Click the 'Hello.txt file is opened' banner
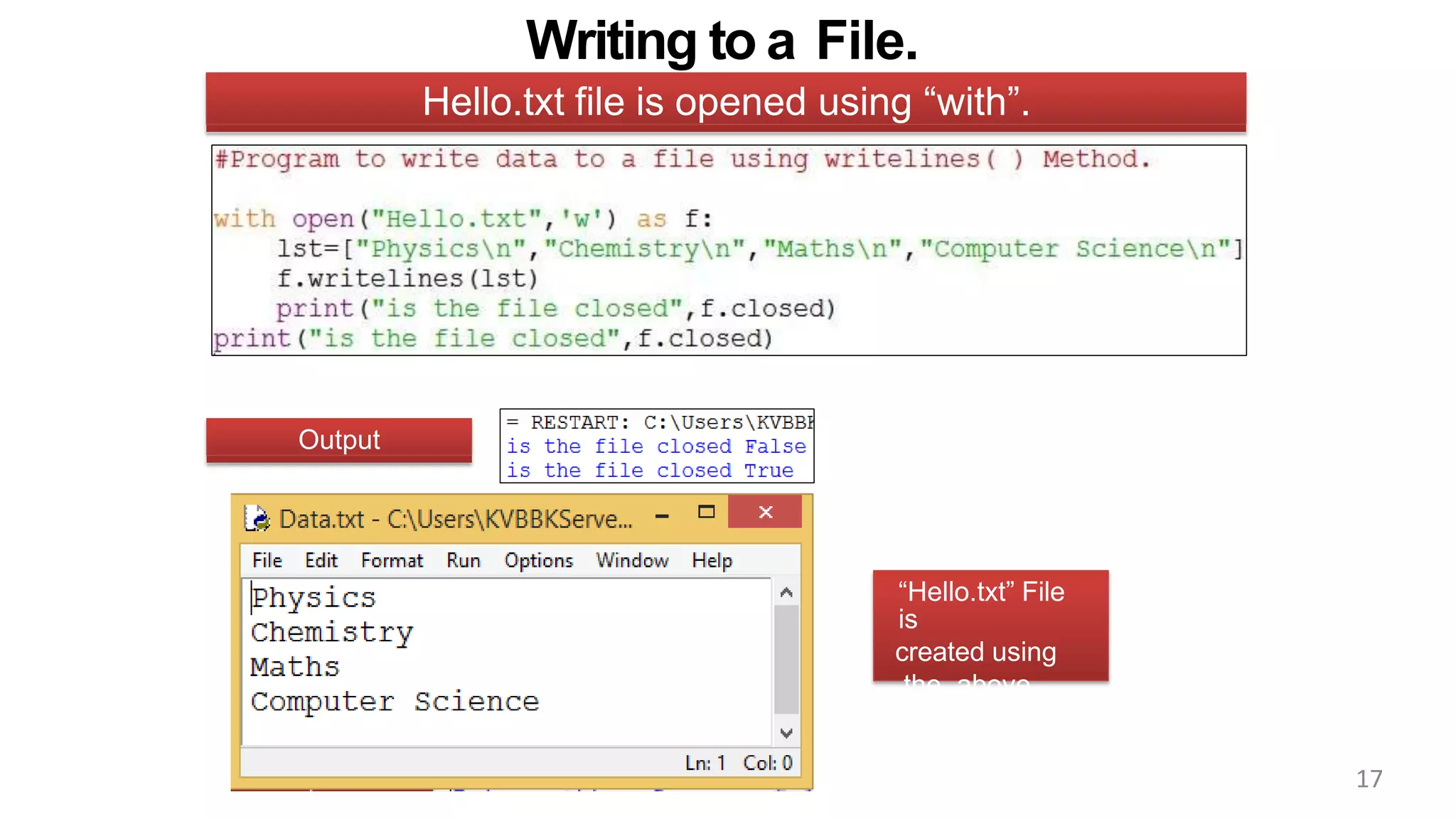1456x819 pixels. tap(726, 102)
